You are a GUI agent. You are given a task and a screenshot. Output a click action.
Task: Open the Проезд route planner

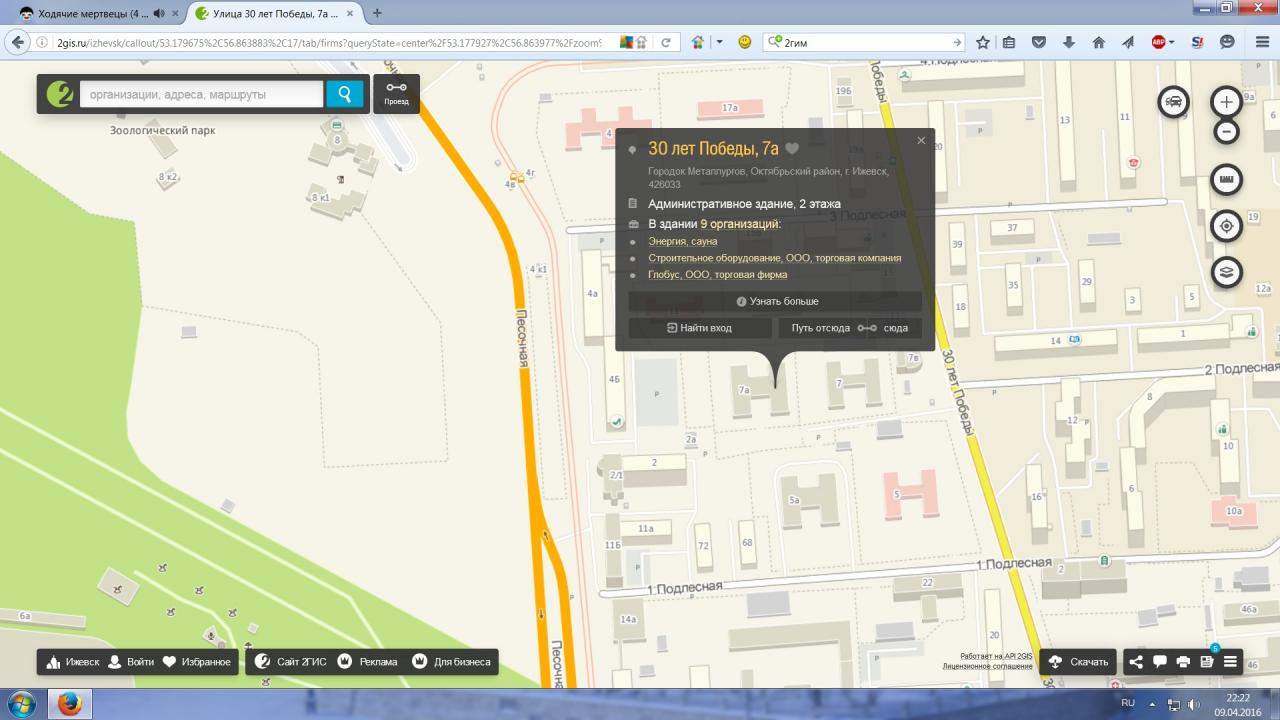click(x=396, y=94)
